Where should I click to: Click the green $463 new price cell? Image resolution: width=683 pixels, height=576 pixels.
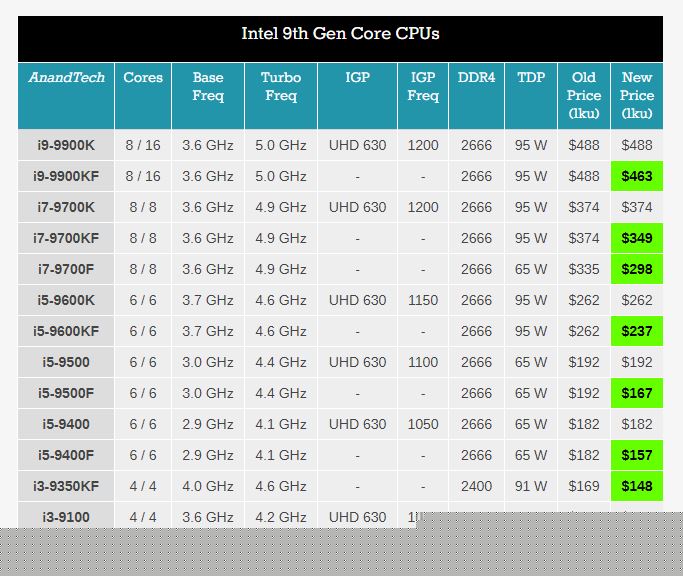[x=637, y=176]
